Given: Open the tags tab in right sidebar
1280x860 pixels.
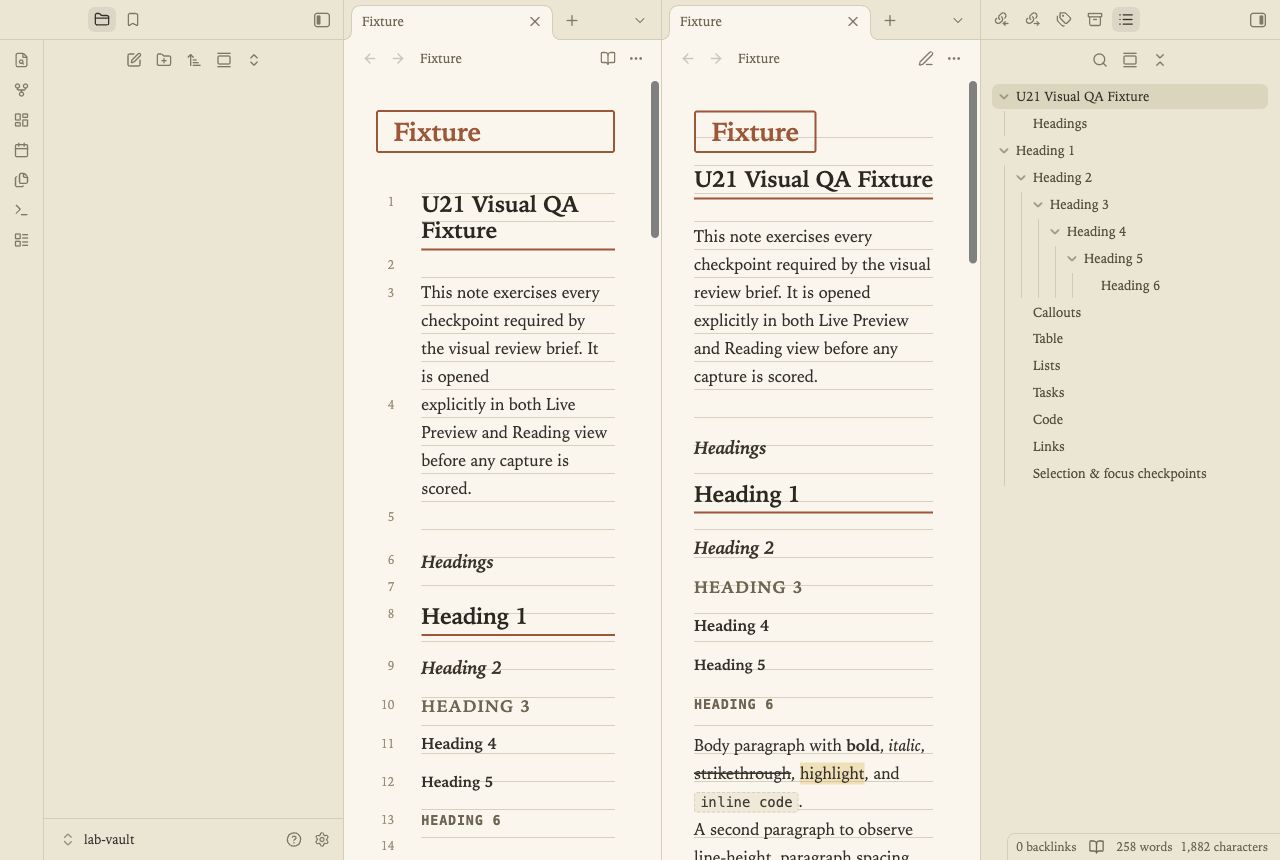Looking at the screenshot, I should (x=1064, y=20).
